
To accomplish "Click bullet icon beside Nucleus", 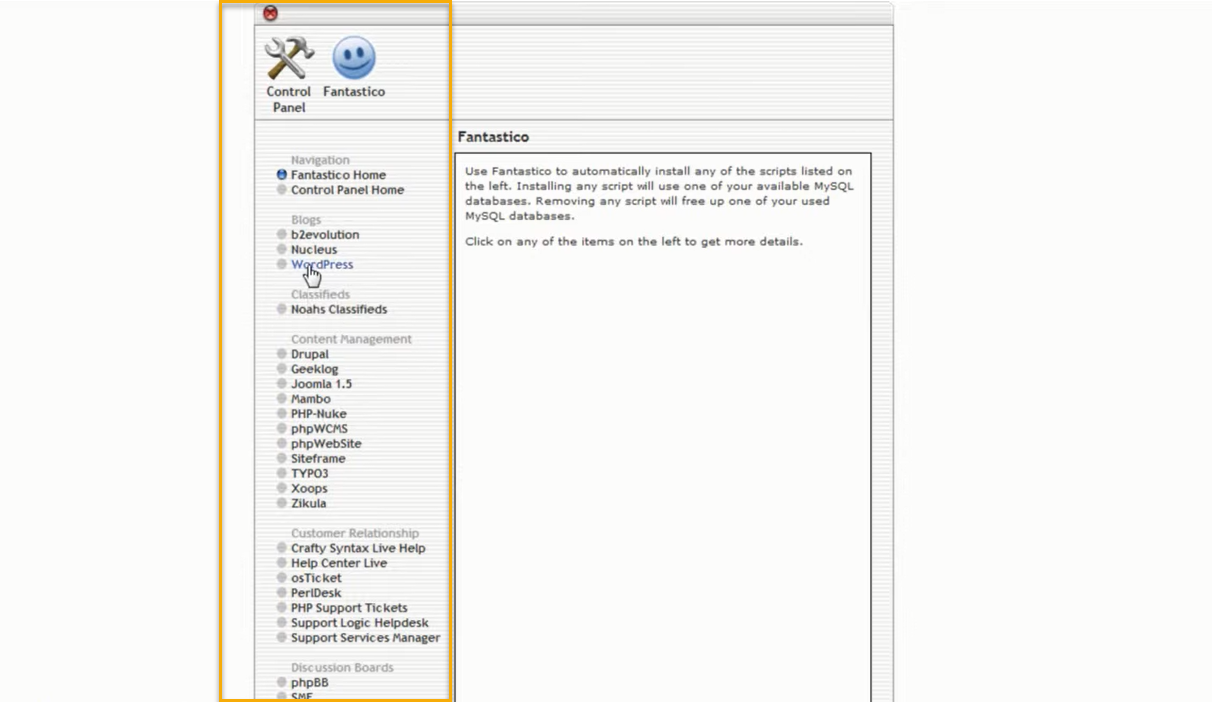I will (x=282, y=249).
